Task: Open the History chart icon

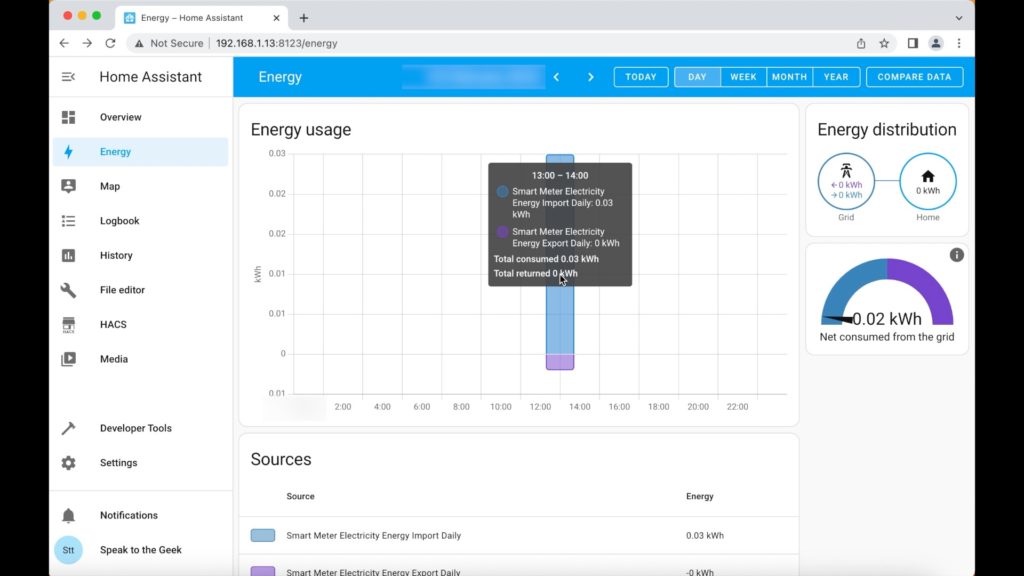Action: click(x=69, y=255)
